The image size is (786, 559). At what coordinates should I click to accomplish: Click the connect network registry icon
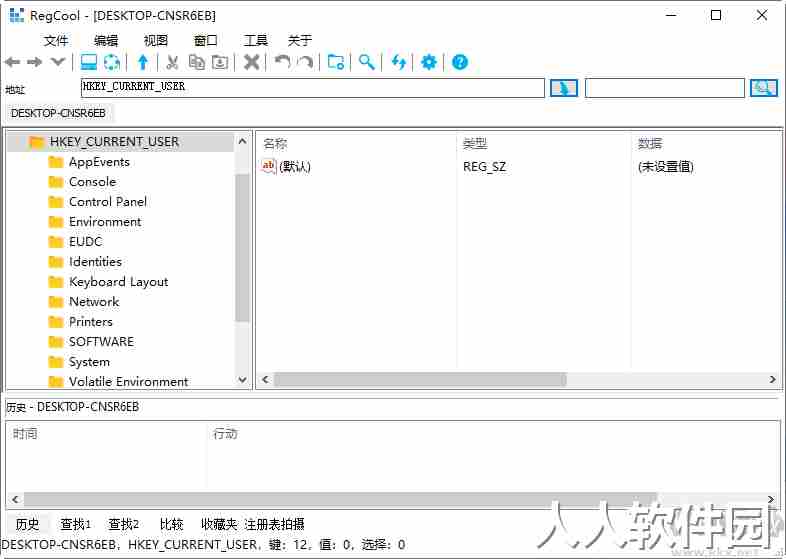coord(112,62)
